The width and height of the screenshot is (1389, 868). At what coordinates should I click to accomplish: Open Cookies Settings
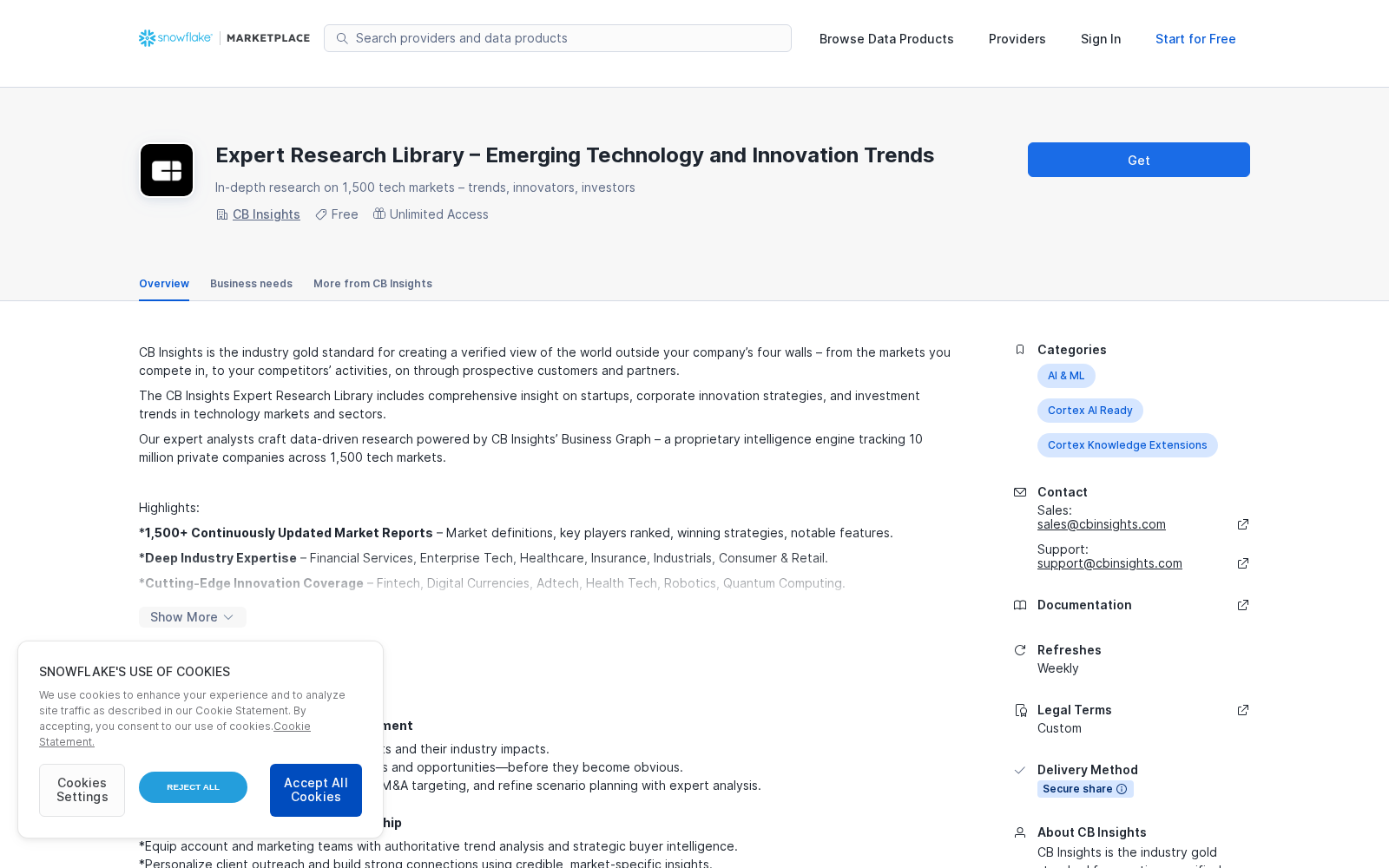tap(82, 790)
